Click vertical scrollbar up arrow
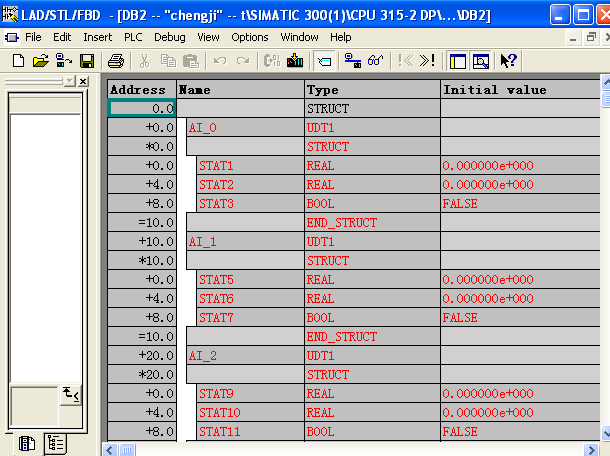 coord(606,82)
